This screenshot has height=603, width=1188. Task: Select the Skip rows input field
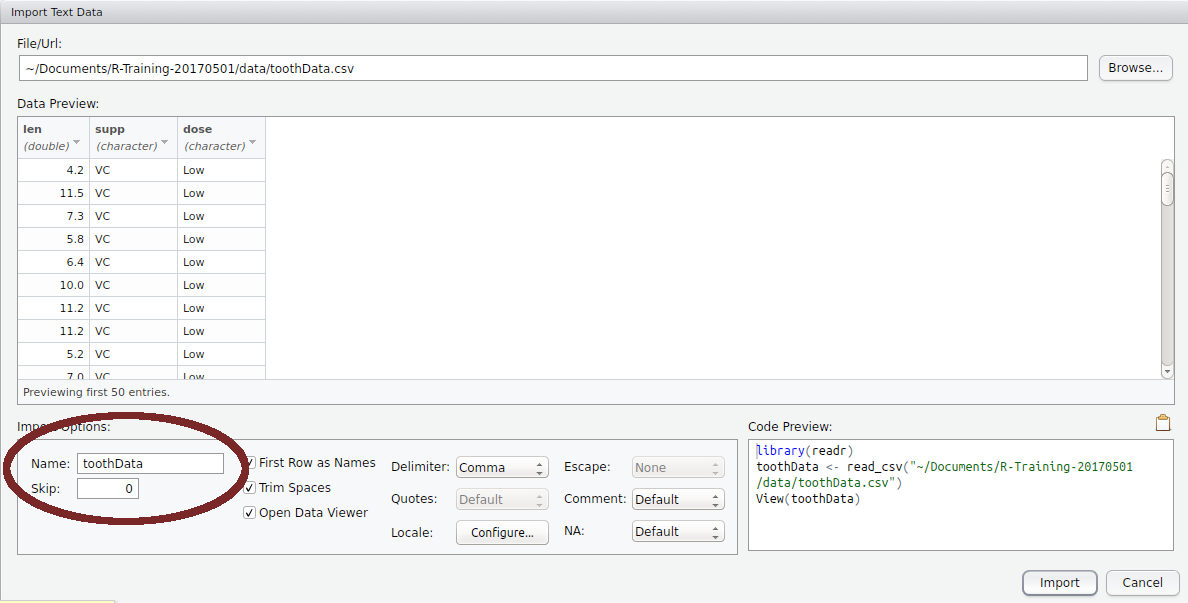pyautogui.click(x=107, y=489)
